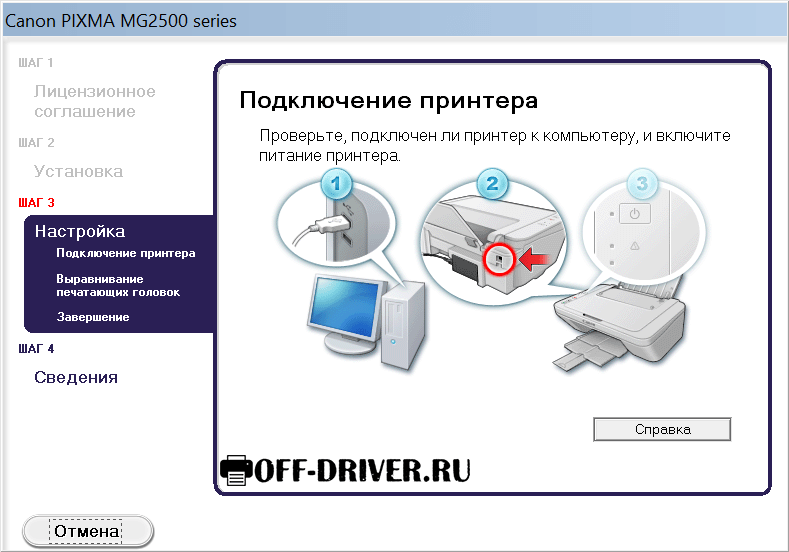The height and width of the screenshot is (552, 789).
Task: Click the ШАГ 3 label
Action: (x=36, y=203)
